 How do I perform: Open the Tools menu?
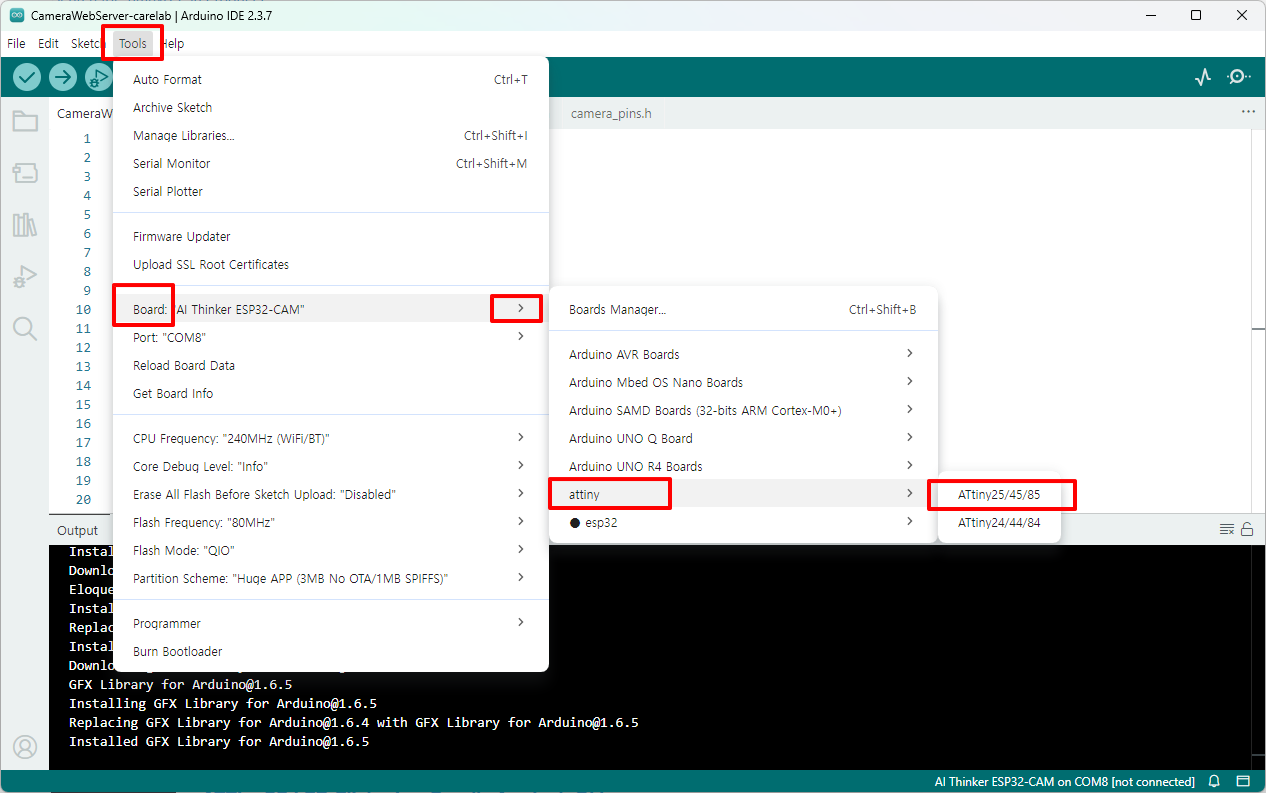point(133,43)
